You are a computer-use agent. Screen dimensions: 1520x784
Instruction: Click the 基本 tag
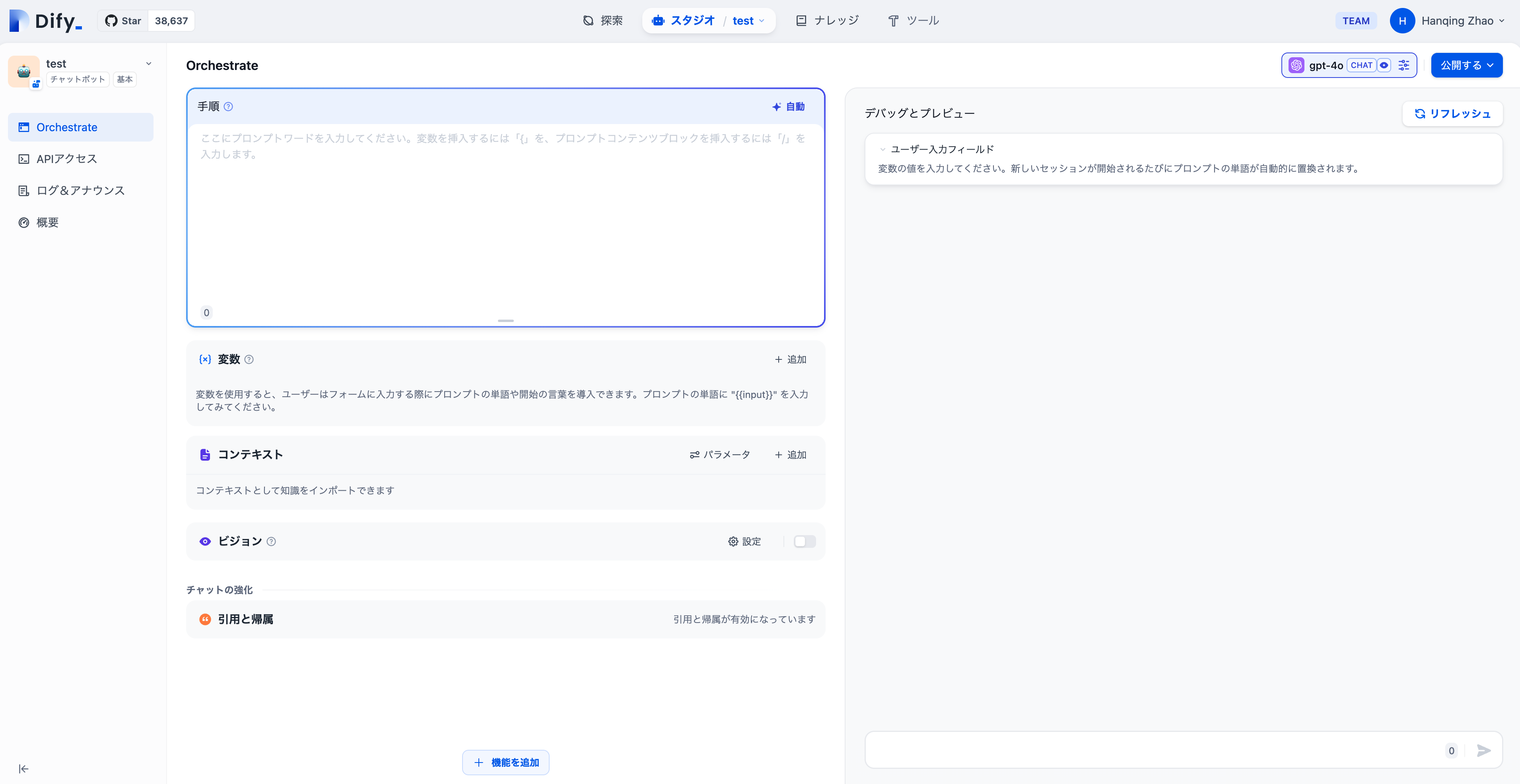coord(124,79)
